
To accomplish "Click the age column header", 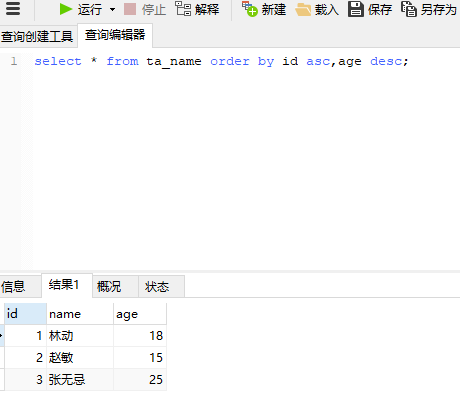I will tap(140, 314).
